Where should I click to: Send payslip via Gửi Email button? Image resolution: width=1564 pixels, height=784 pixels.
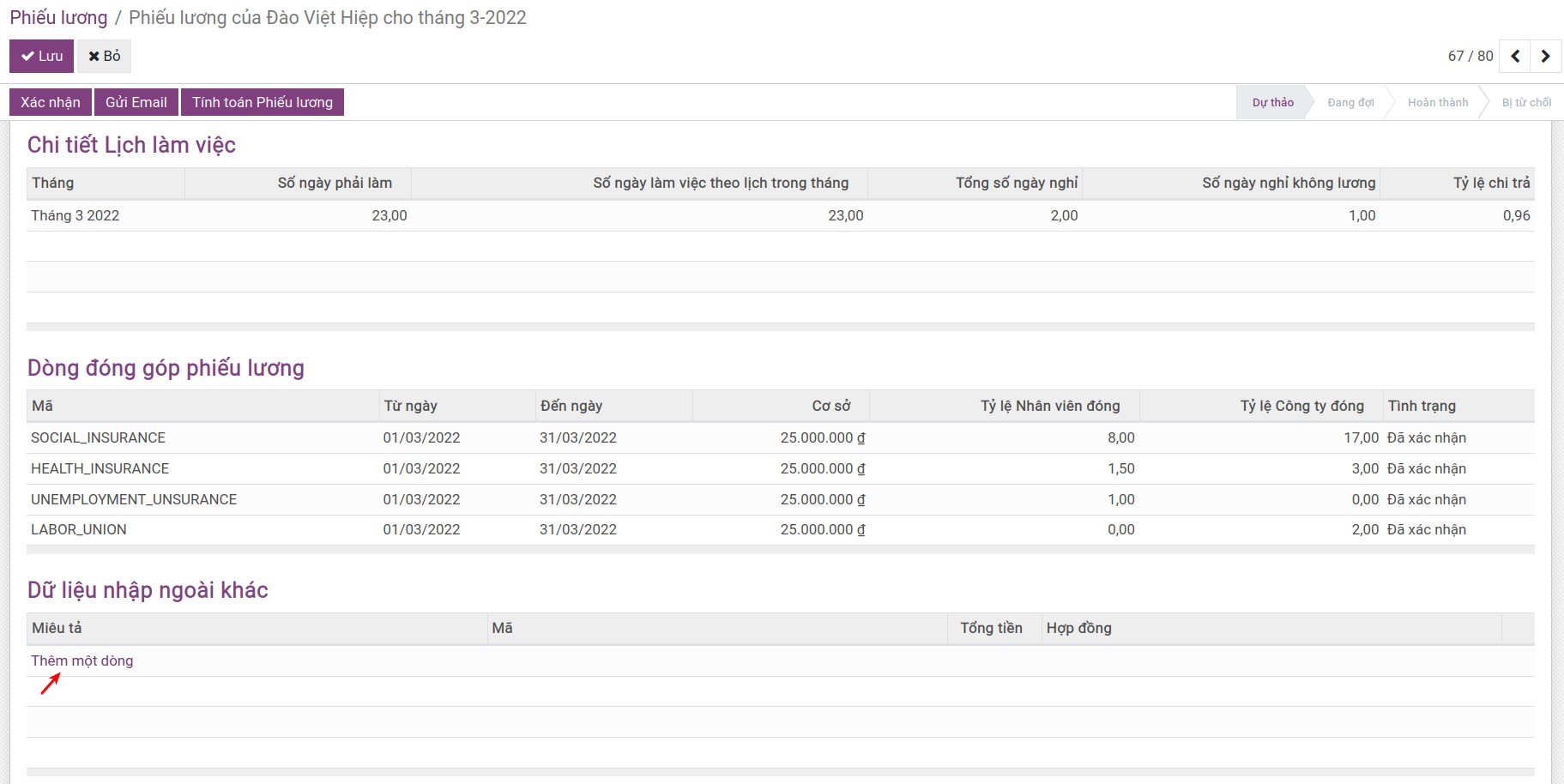[136, 102]
